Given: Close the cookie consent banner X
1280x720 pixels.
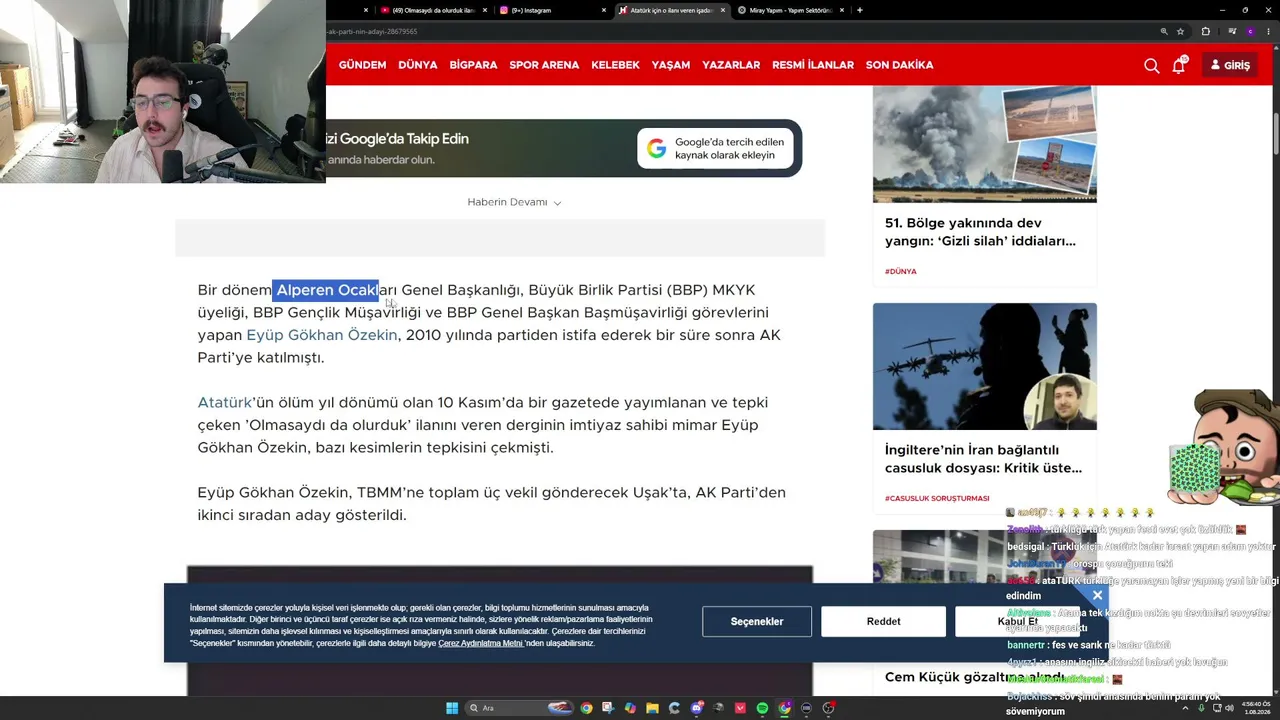Looking at the screenshot, I should point(1097,596).
